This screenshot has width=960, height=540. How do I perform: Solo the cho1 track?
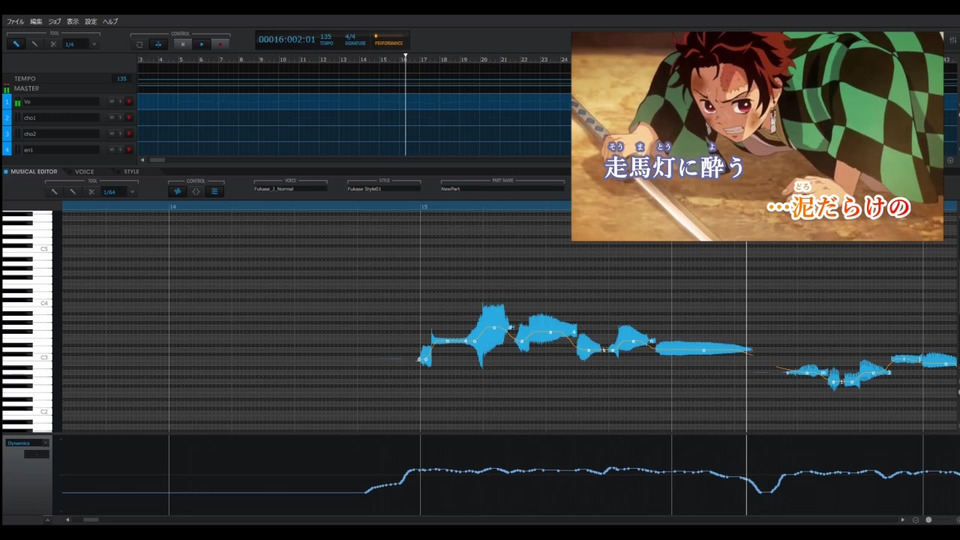click(x=120, y=118)
